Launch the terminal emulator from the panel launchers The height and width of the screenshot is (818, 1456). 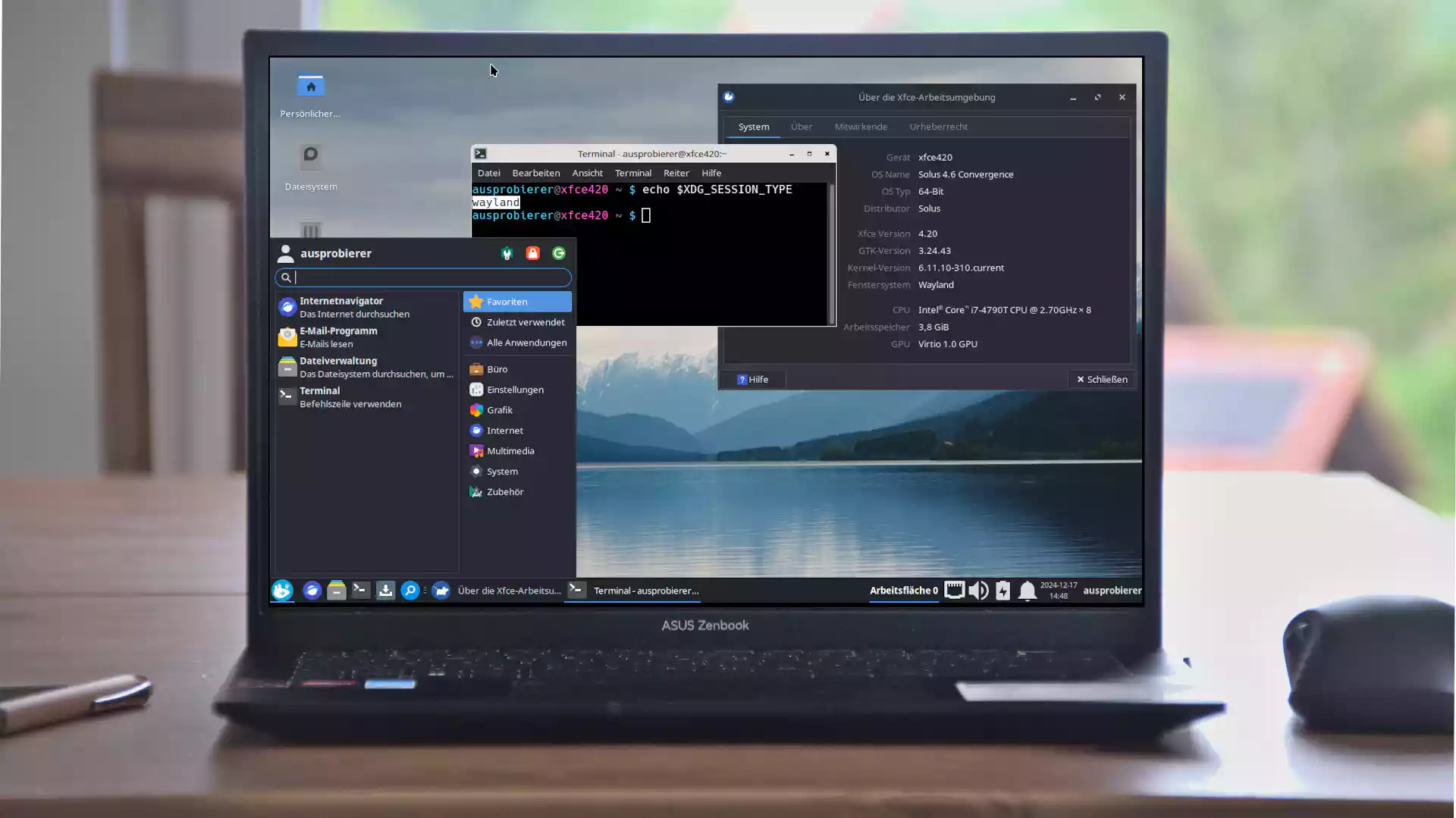pos(361,590)
